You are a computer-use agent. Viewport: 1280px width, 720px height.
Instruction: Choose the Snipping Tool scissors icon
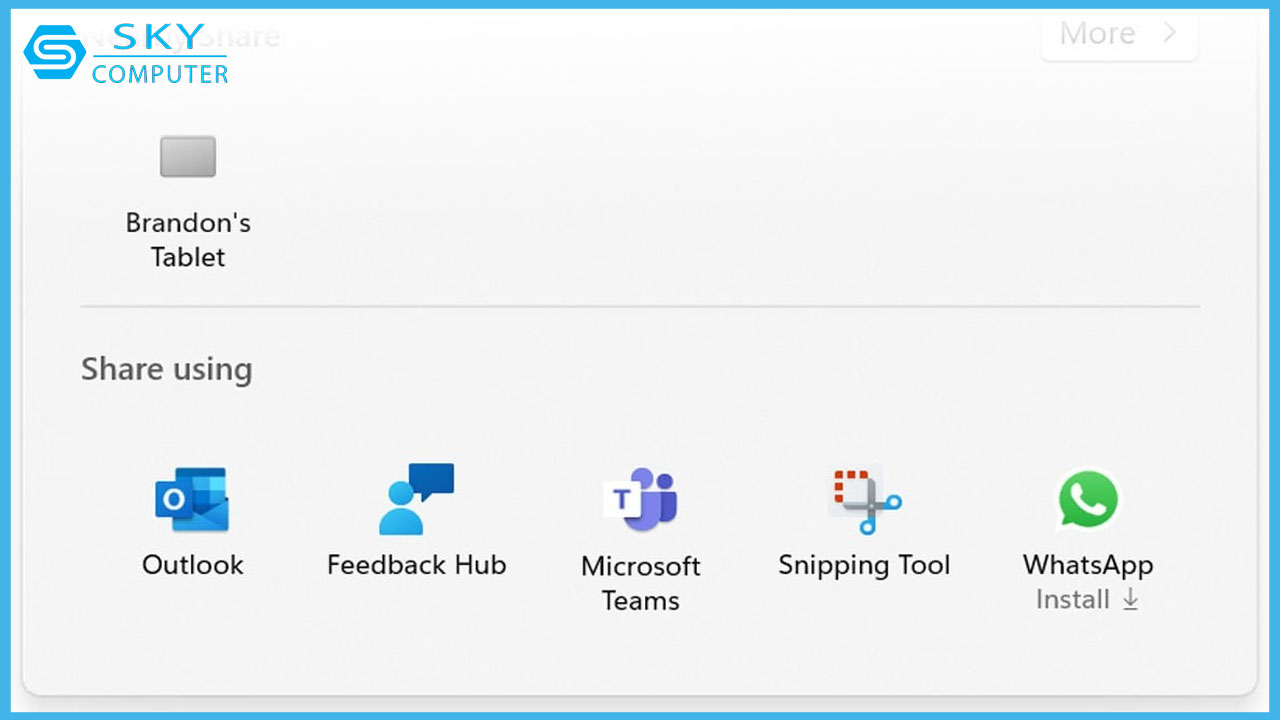coord(865,499)
